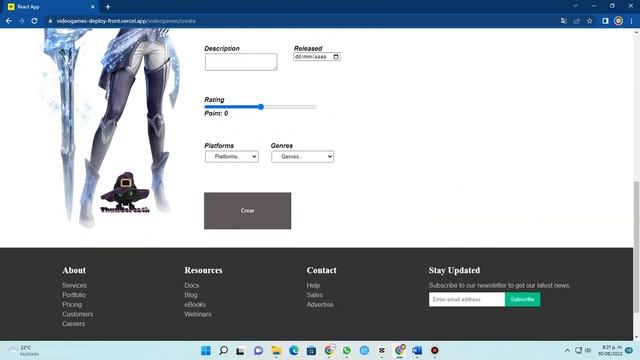The height and width of the screenshot is (360, 640).
Task: Open the Careers footer link
Action: tap(73, 324)
